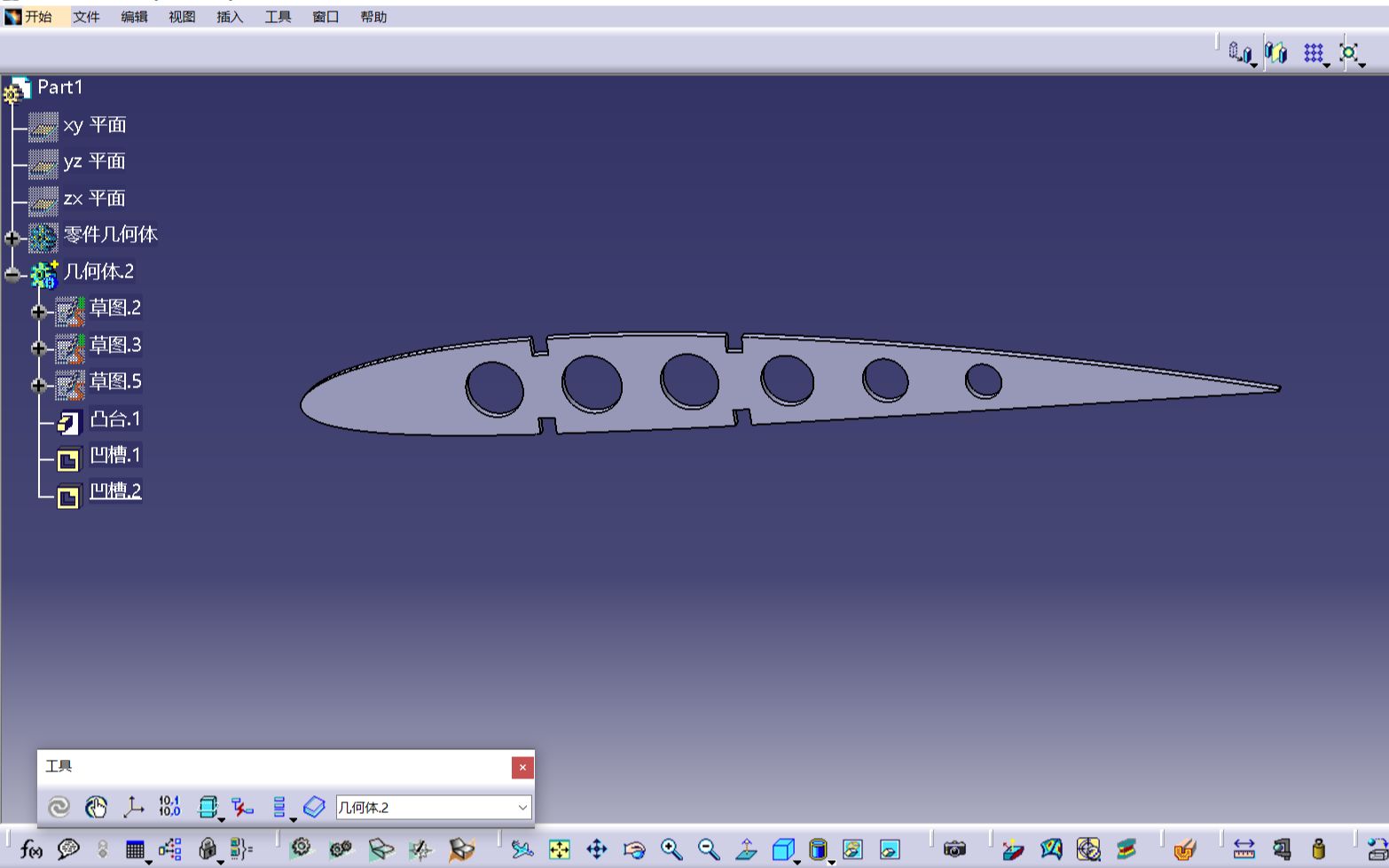This screenshot has width=1389, height=868.
Task: Open the dropdown arrow beside the Design Table icon
Action: point(149,861)
